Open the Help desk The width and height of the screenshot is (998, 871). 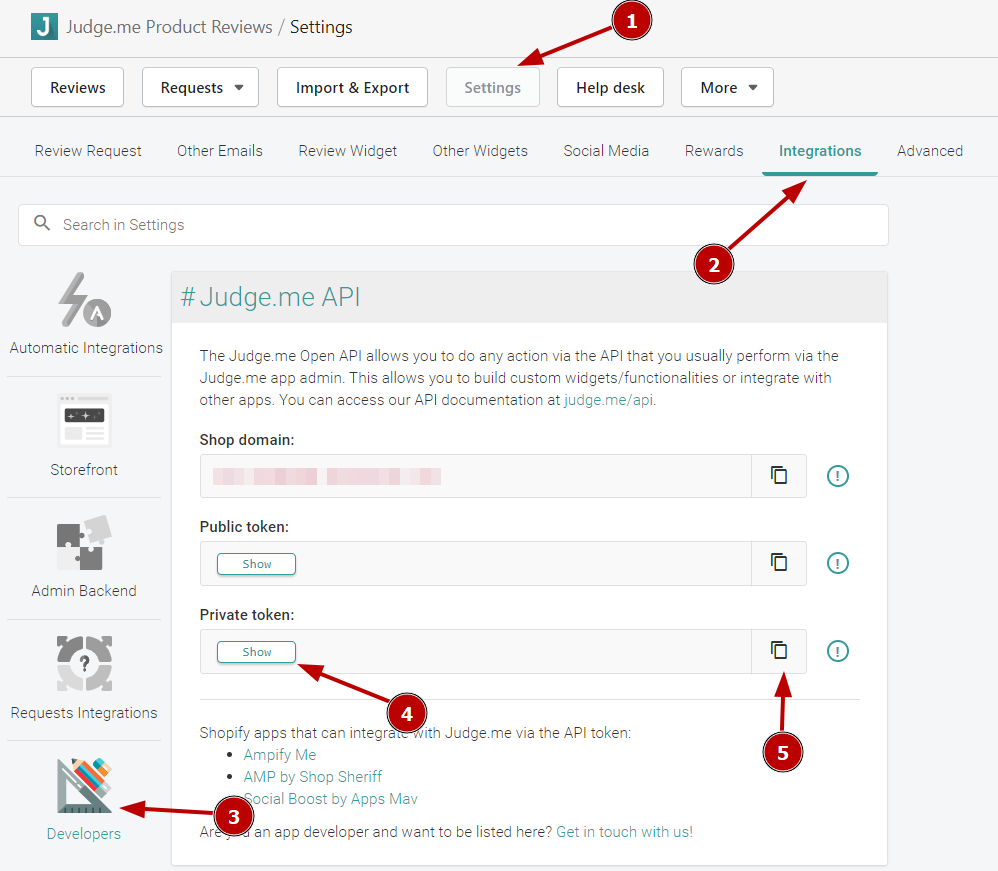point(610,87)
